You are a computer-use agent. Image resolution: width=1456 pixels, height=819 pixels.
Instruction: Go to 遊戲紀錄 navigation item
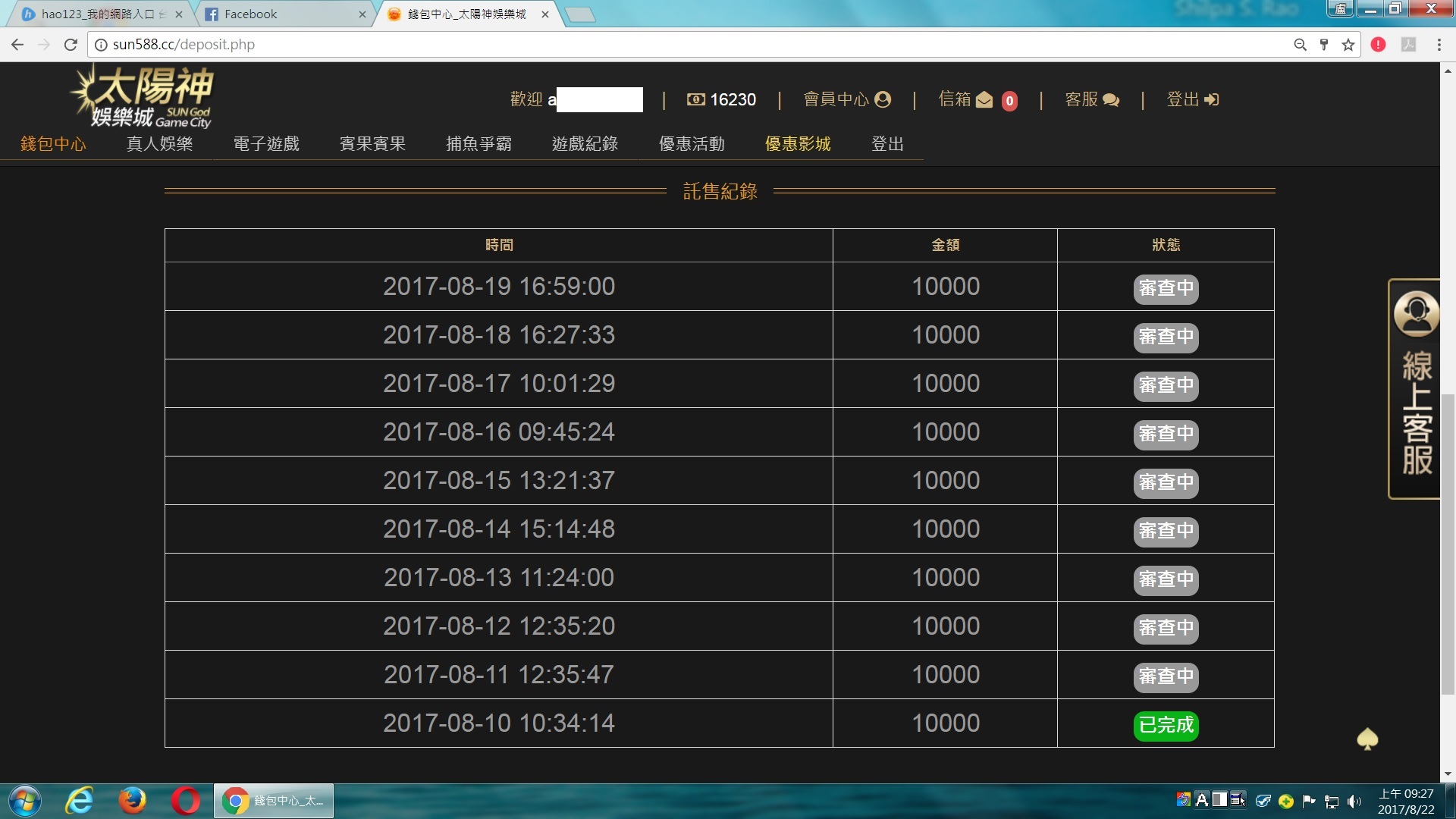coord(585,144)
